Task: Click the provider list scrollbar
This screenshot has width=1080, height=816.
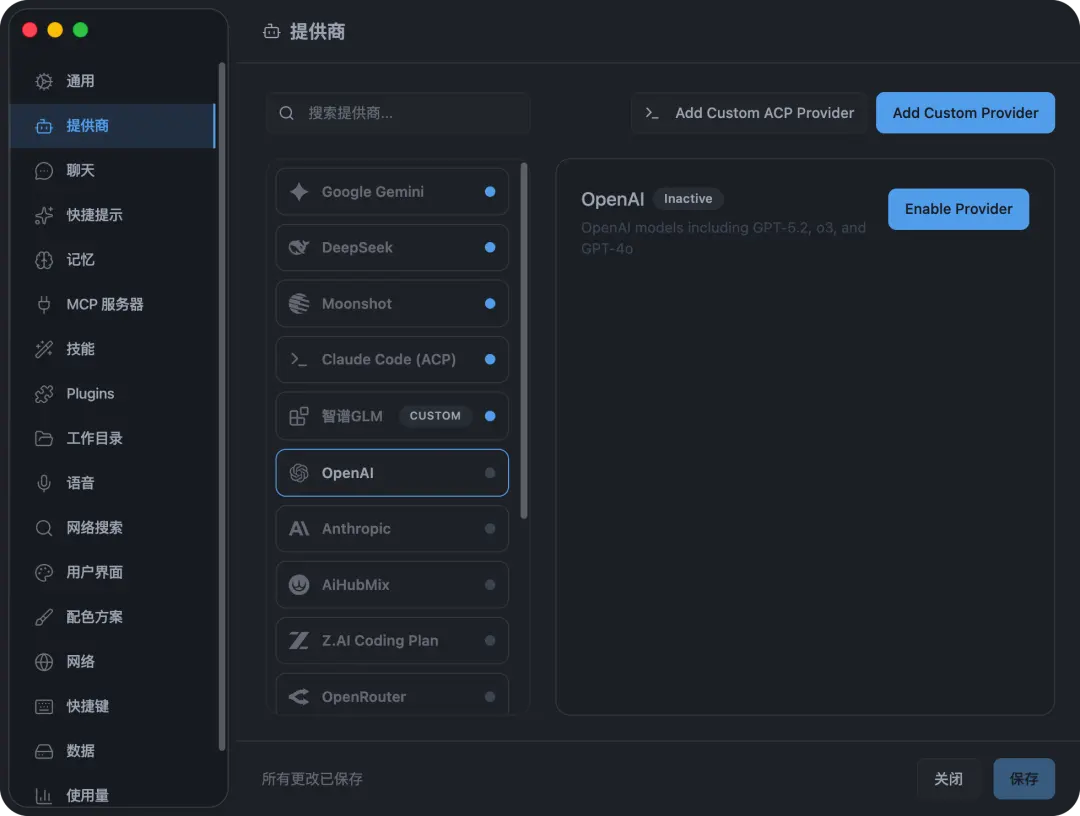Action: click(524, 340)
